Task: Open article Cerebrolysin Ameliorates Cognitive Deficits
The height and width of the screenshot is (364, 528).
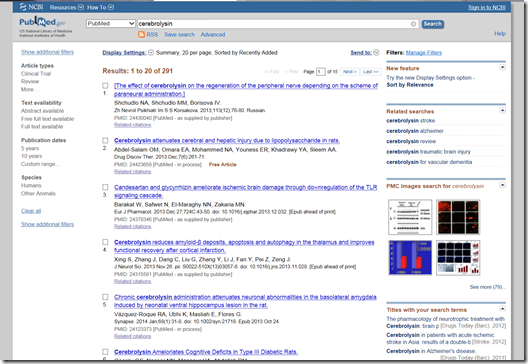Action: coord(206,352)
